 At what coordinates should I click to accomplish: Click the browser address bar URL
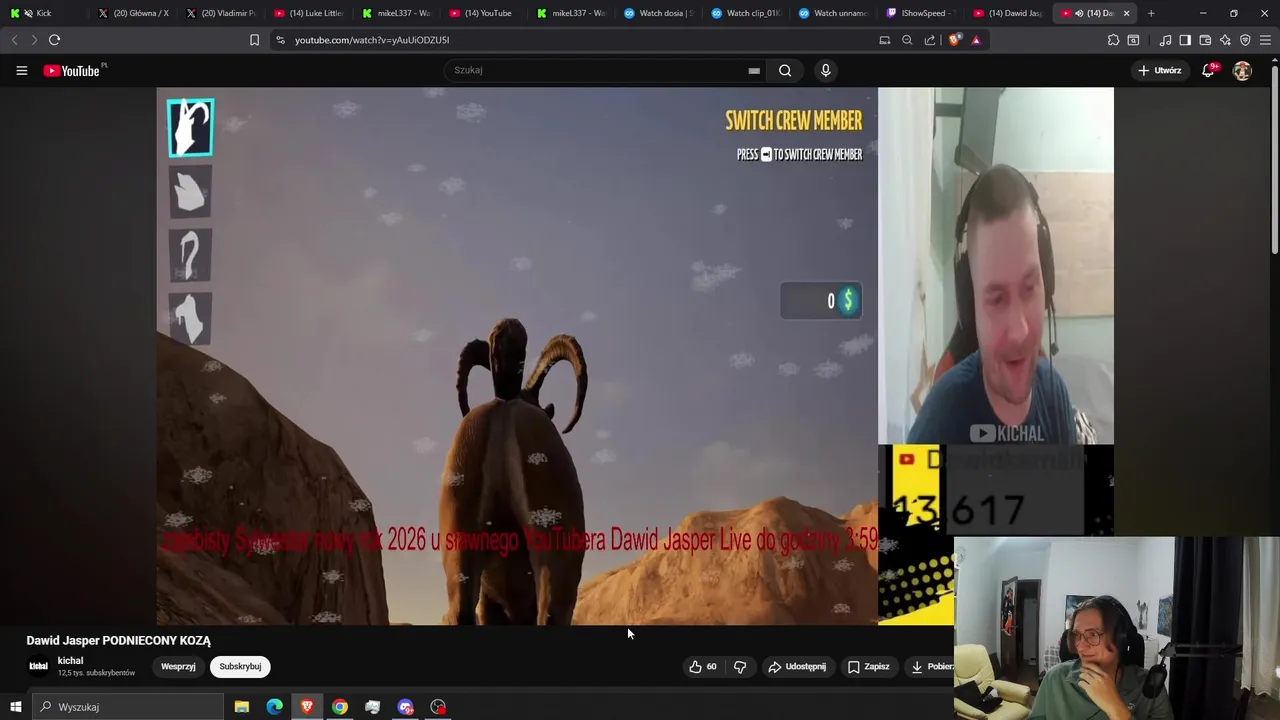point(372,40)
